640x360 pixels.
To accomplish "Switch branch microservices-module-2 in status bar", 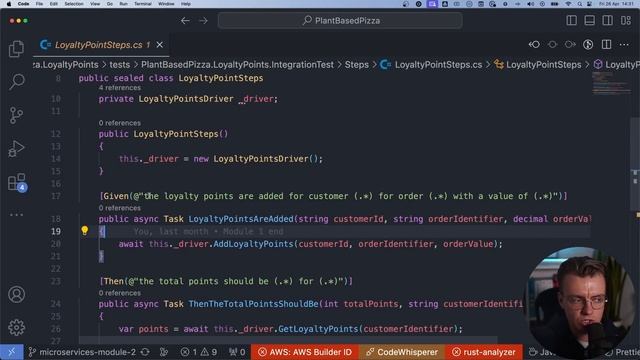I will [x=82, y=352].
